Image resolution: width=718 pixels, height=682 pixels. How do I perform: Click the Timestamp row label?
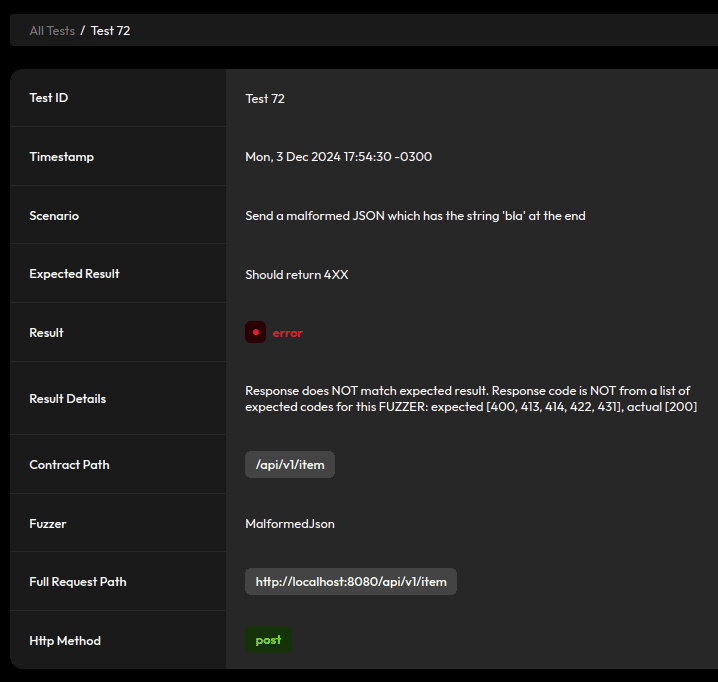pos(62,157)
